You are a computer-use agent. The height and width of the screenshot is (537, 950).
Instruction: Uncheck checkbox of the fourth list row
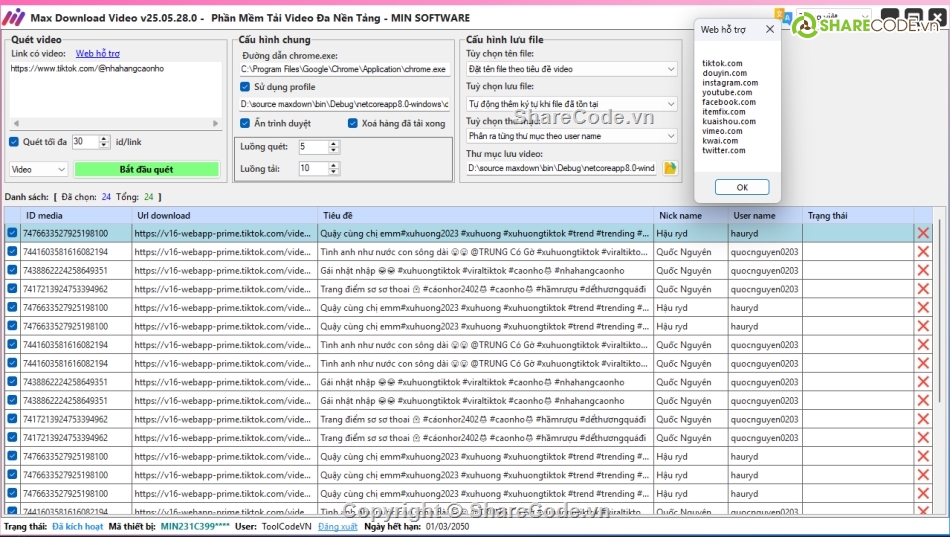pyautogui.click(x=12, y=289)
